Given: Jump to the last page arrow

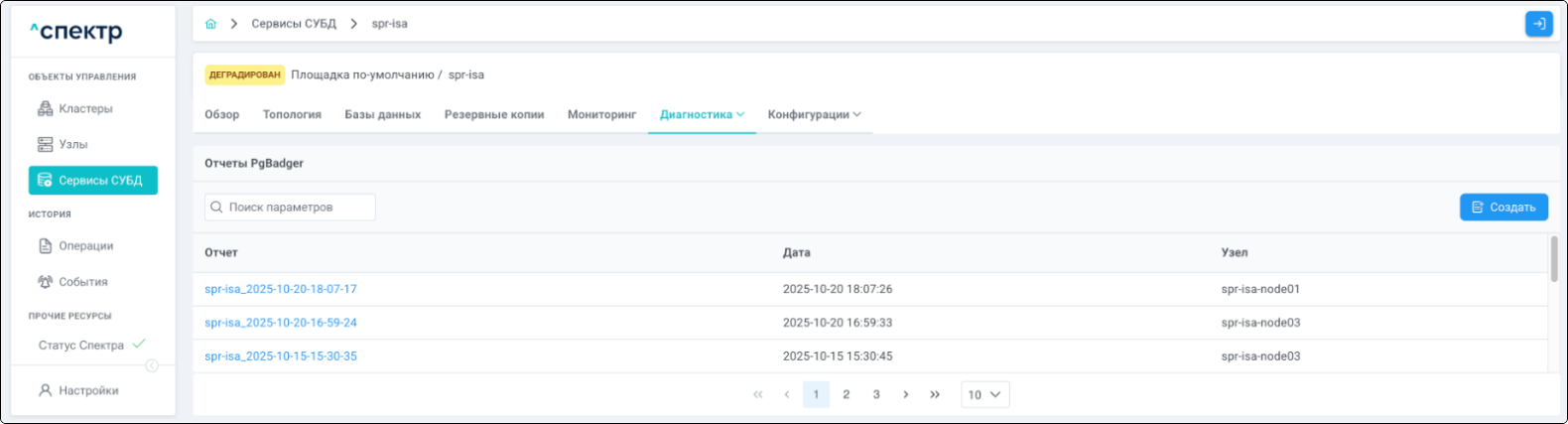Looking at the screenshot, I should pyautogui.click(x=935, y=394).
